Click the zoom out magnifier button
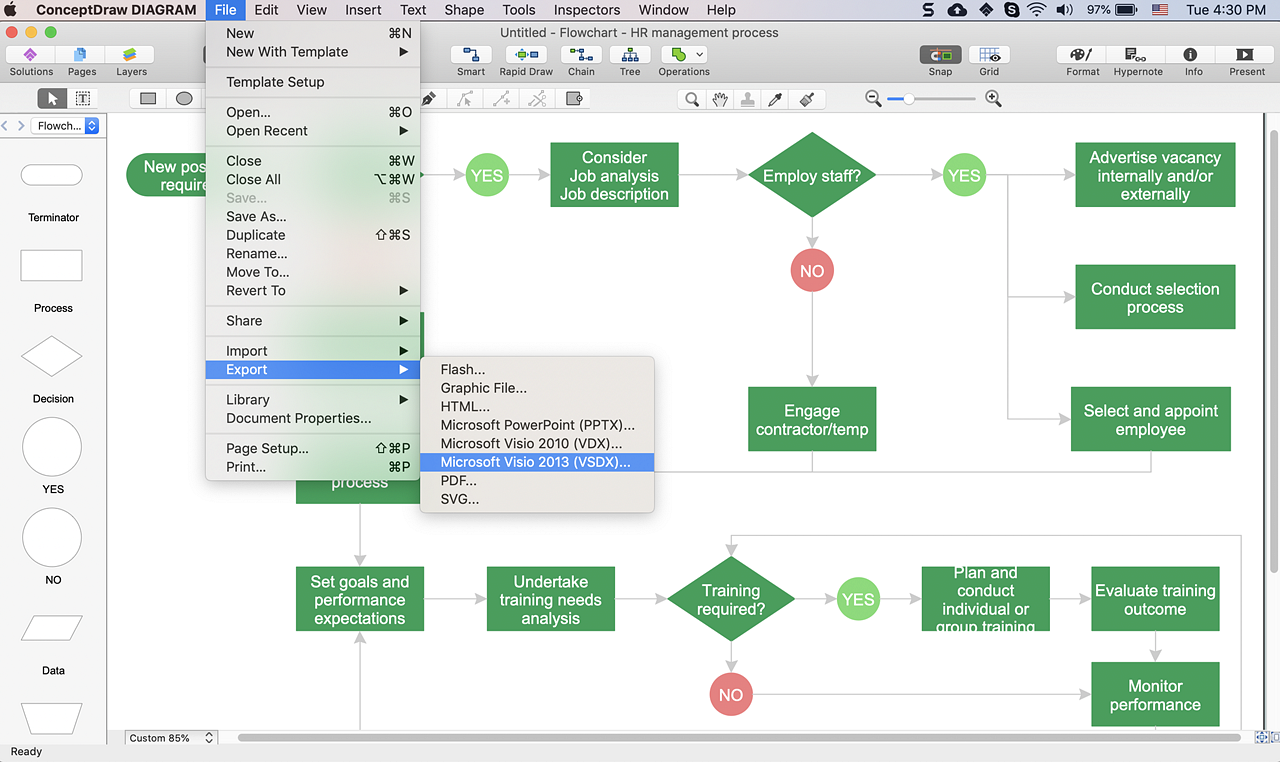 tap(873, 99)
